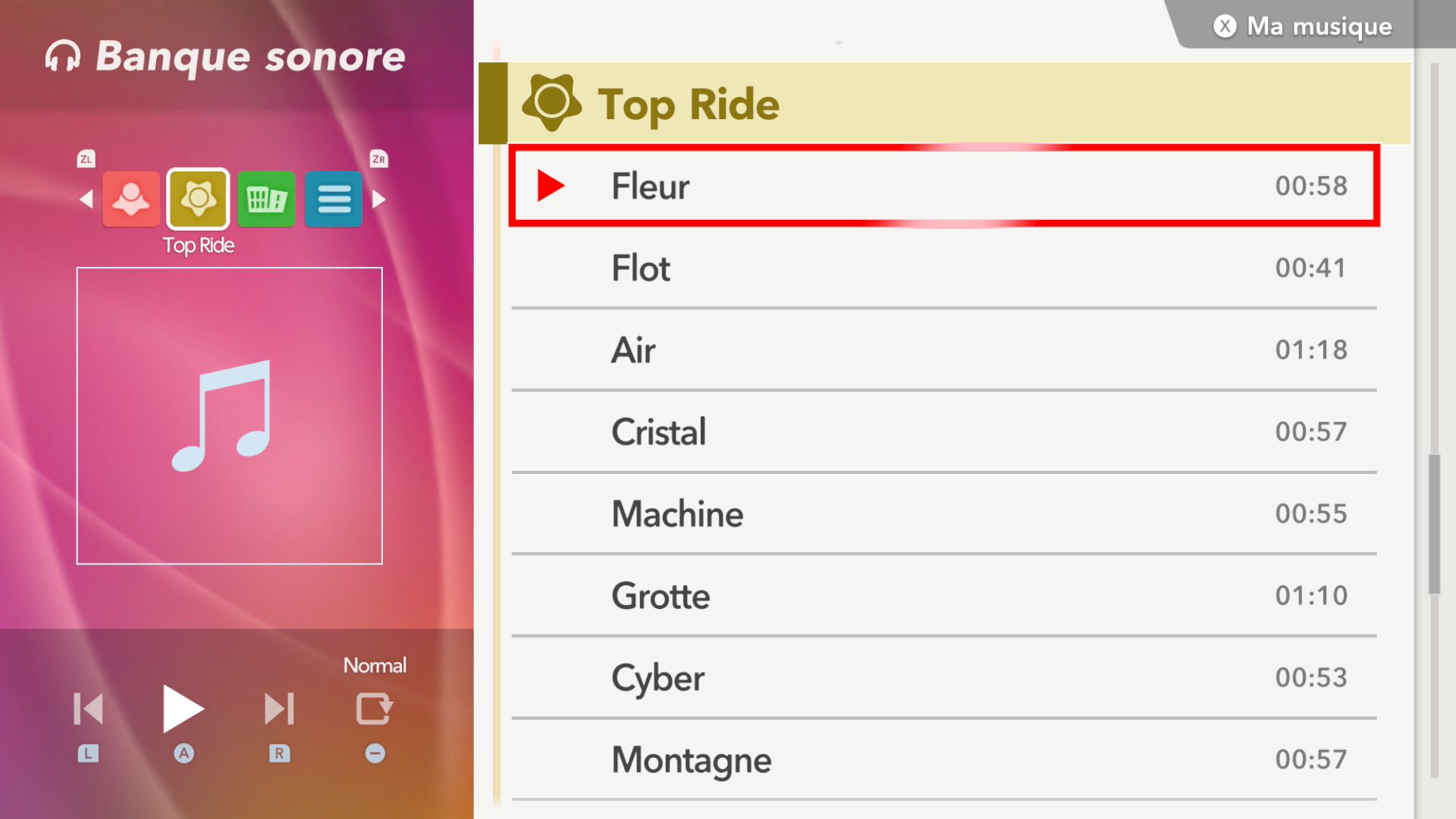This screenshot has height=819, width=1456.
Task: Select the red character category icon
Action: click(x=131, y=199)
